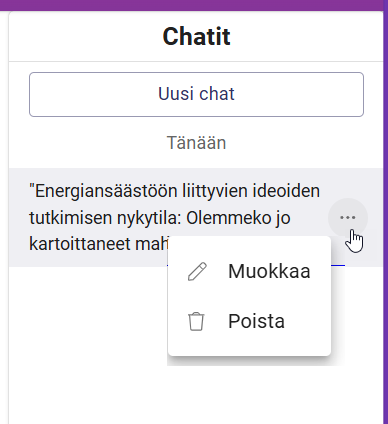The width and height of the screenshot is (388, 424).
Task: Start a new conversation with Uusi chat
Action: (x=196, y=94)
